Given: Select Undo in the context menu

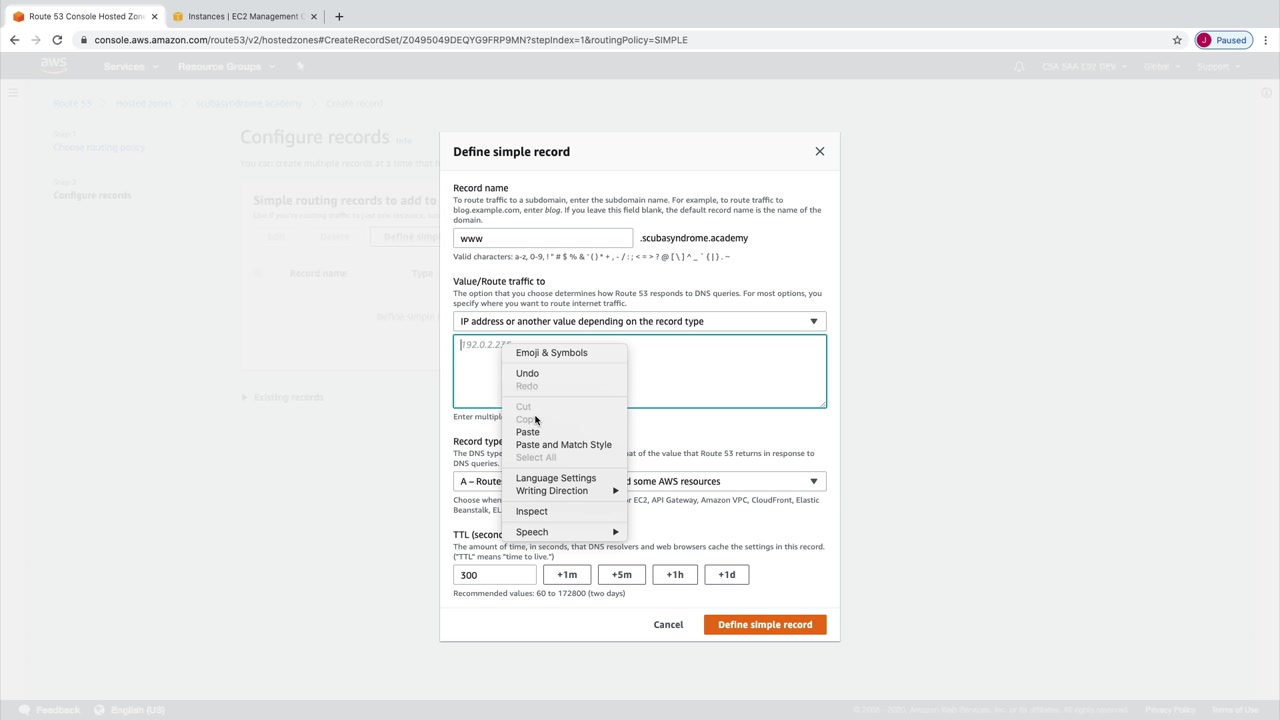Looking at the screenshot, I should [x=527, y=373].
